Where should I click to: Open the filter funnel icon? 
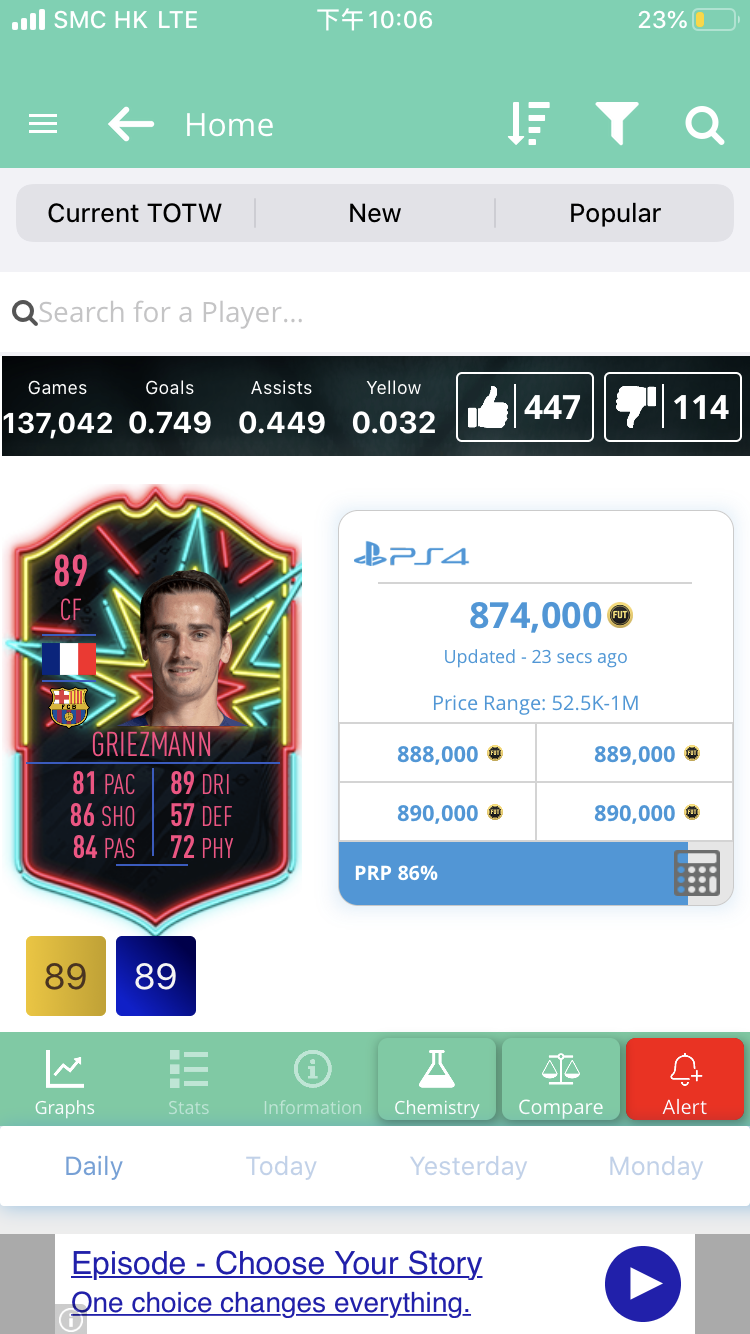(x=617, y=124)
